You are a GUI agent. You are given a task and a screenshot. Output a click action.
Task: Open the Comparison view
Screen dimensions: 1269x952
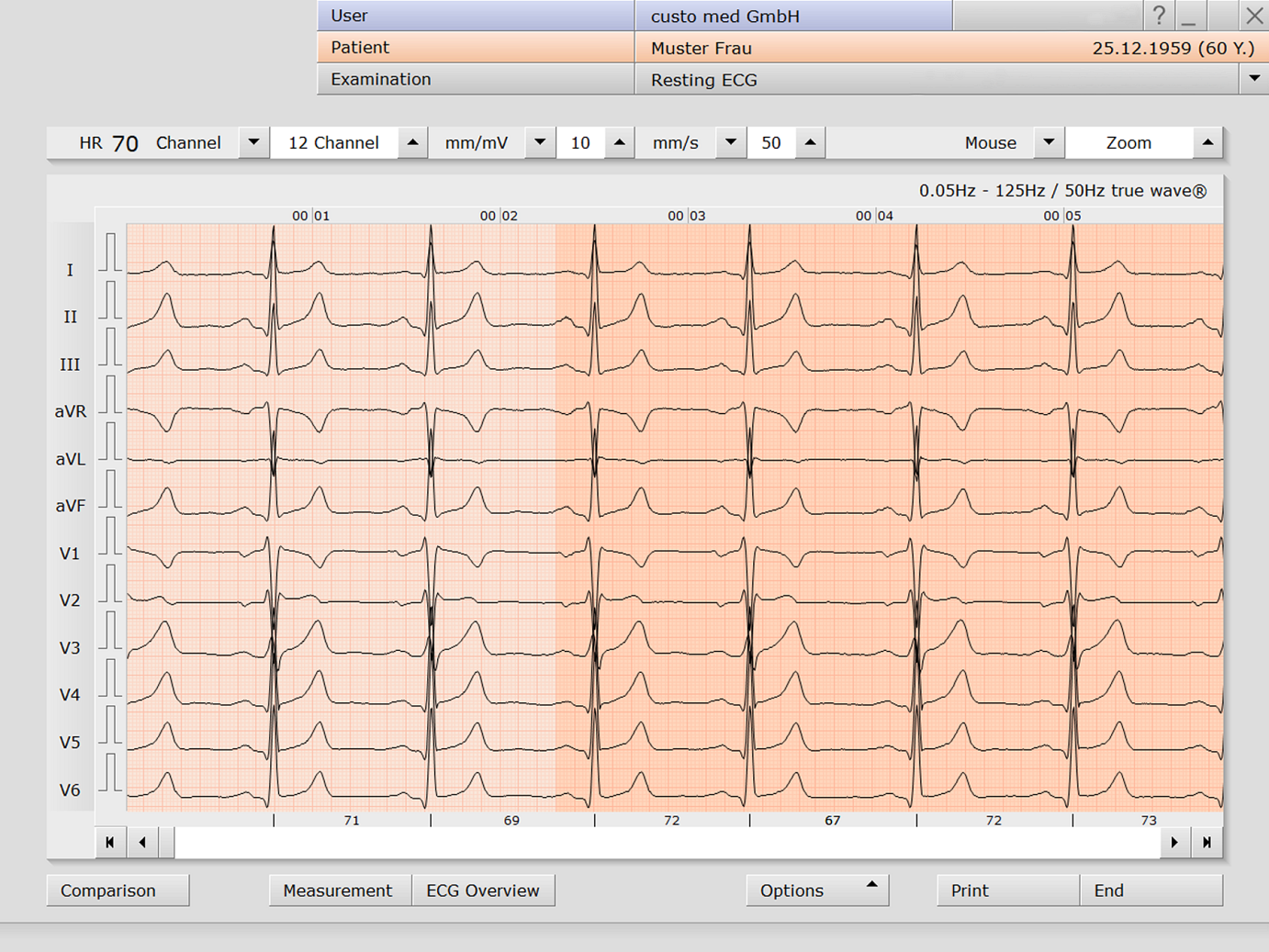[x=118, y=890]
